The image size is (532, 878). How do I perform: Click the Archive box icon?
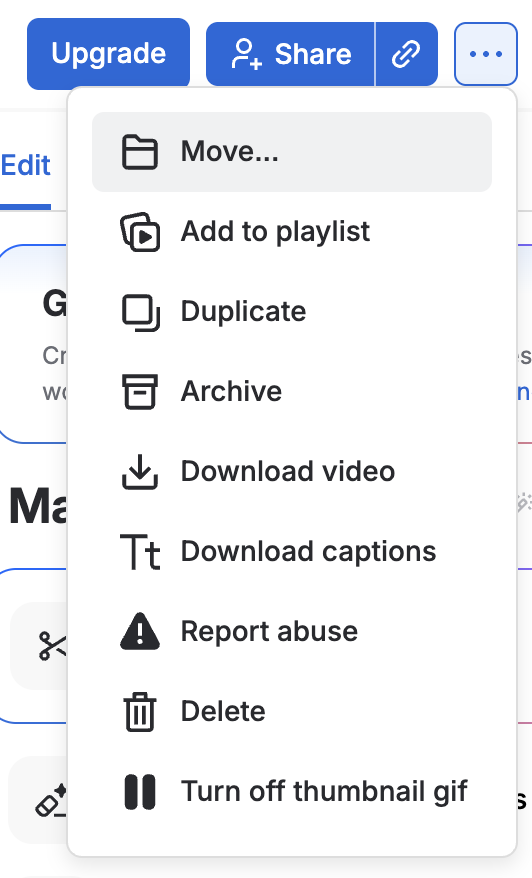[x=140, y=391]
